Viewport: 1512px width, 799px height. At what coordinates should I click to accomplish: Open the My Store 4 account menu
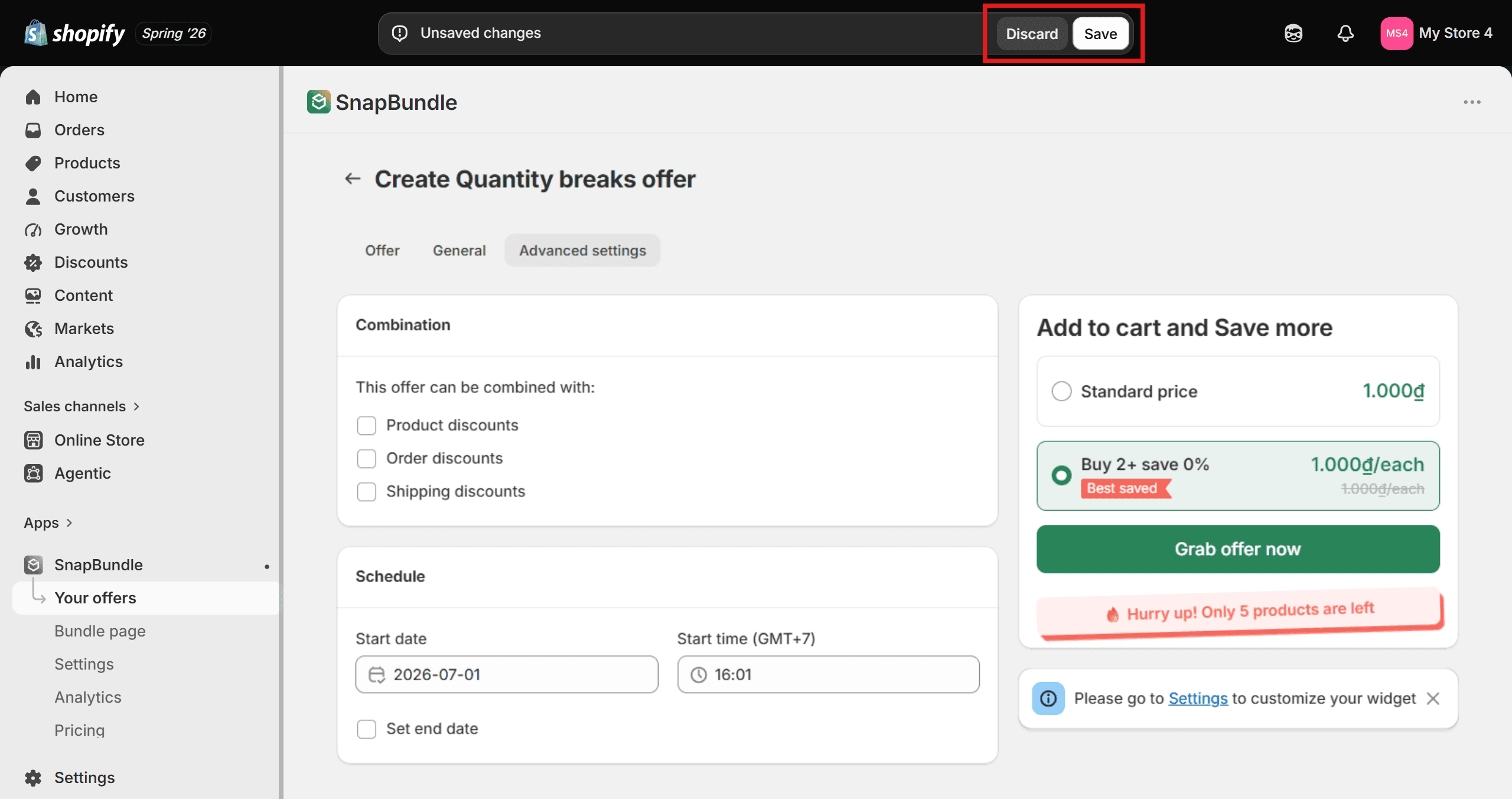(1436, 33)
